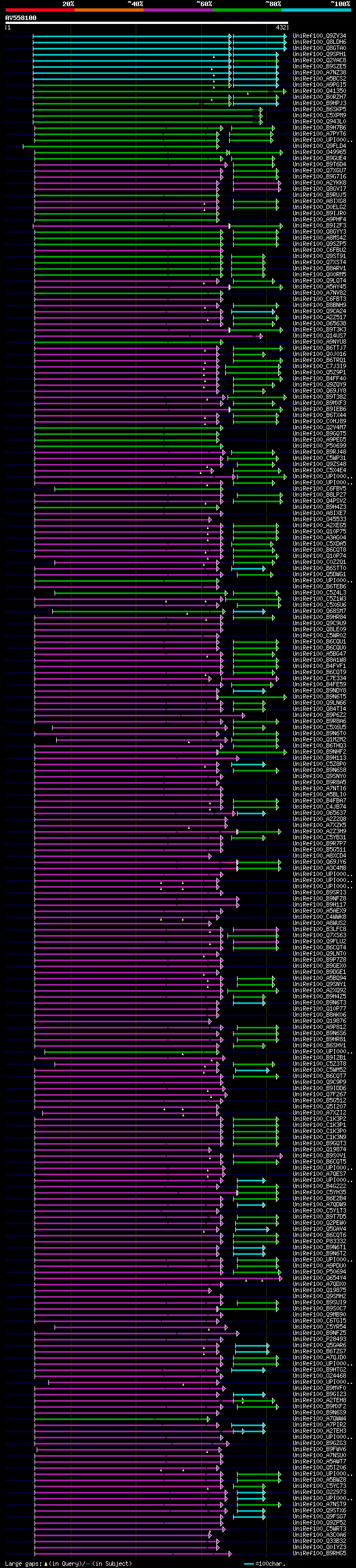Select the UniRef100_A2TEH8 label
This screenshot has width=356, height=1568.
(319, 1401)
